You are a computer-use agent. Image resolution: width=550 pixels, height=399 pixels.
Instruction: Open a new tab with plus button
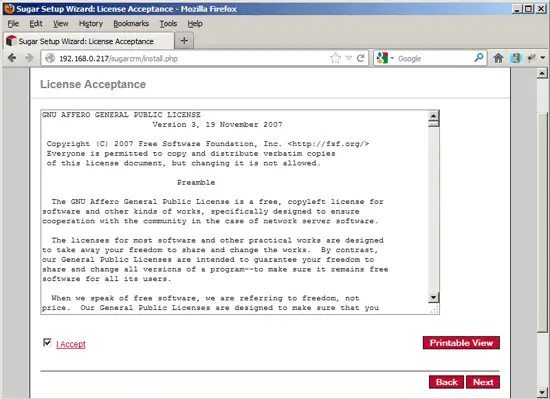(184, 41)
